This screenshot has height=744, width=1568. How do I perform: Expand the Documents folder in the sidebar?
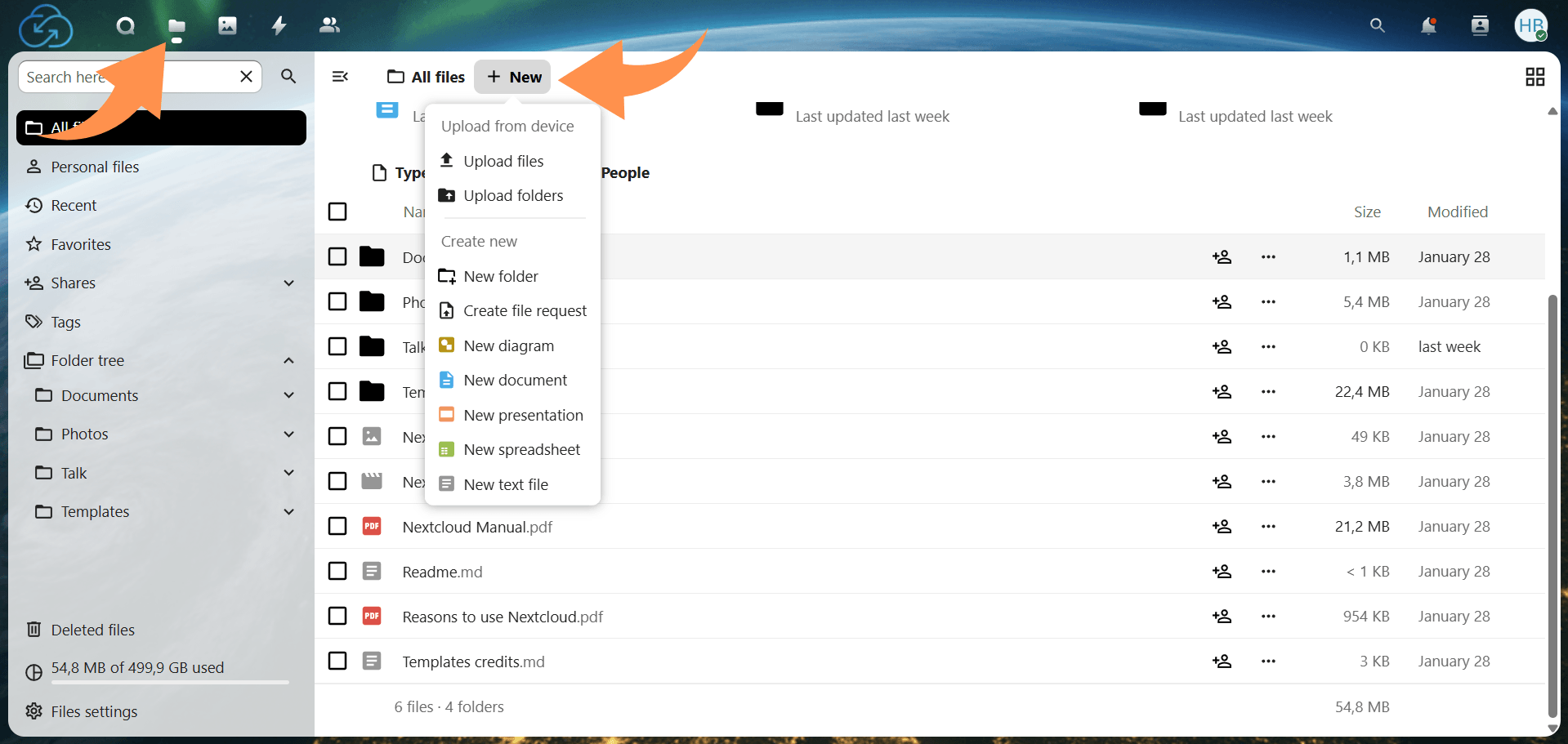point(288,394)
